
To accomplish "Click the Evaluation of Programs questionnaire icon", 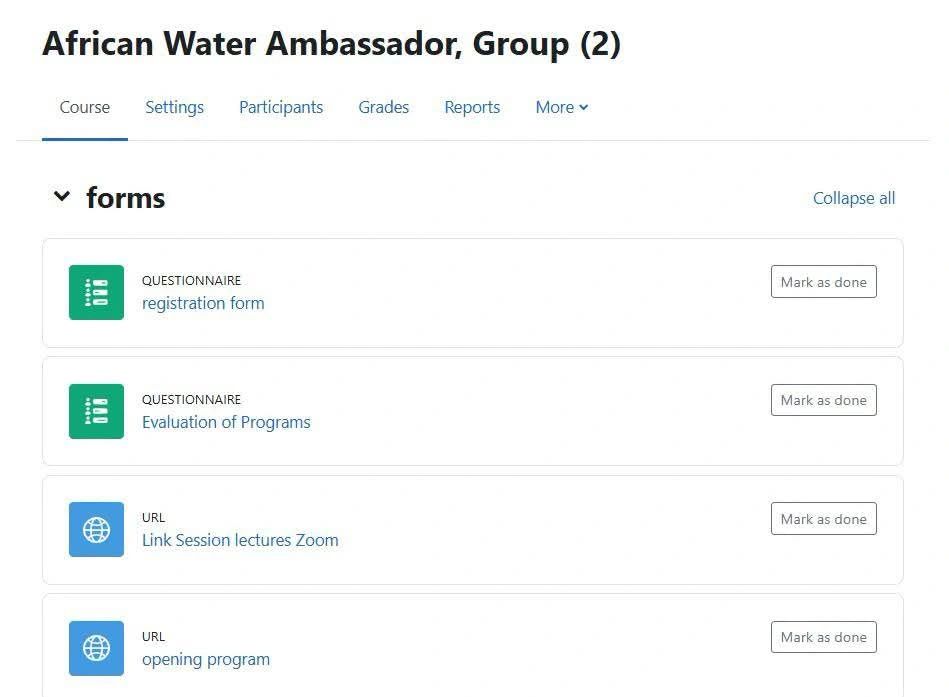I will [96, 411].
